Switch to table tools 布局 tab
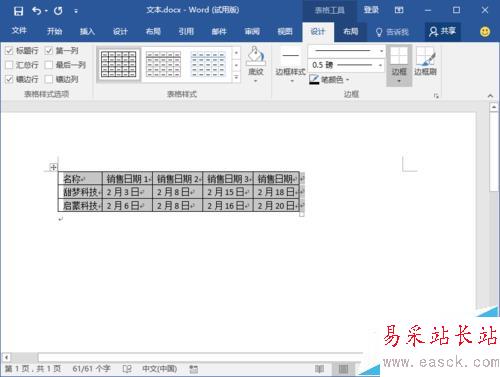The height and width of the screenshot is (377, 500). tap(351, 31)
